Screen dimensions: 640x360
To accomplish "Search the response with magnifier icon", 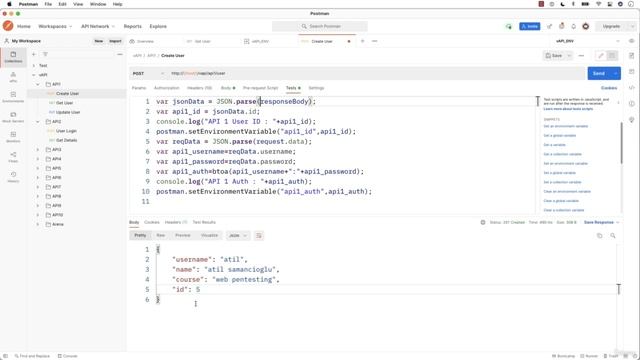I will tap(613, 236).
